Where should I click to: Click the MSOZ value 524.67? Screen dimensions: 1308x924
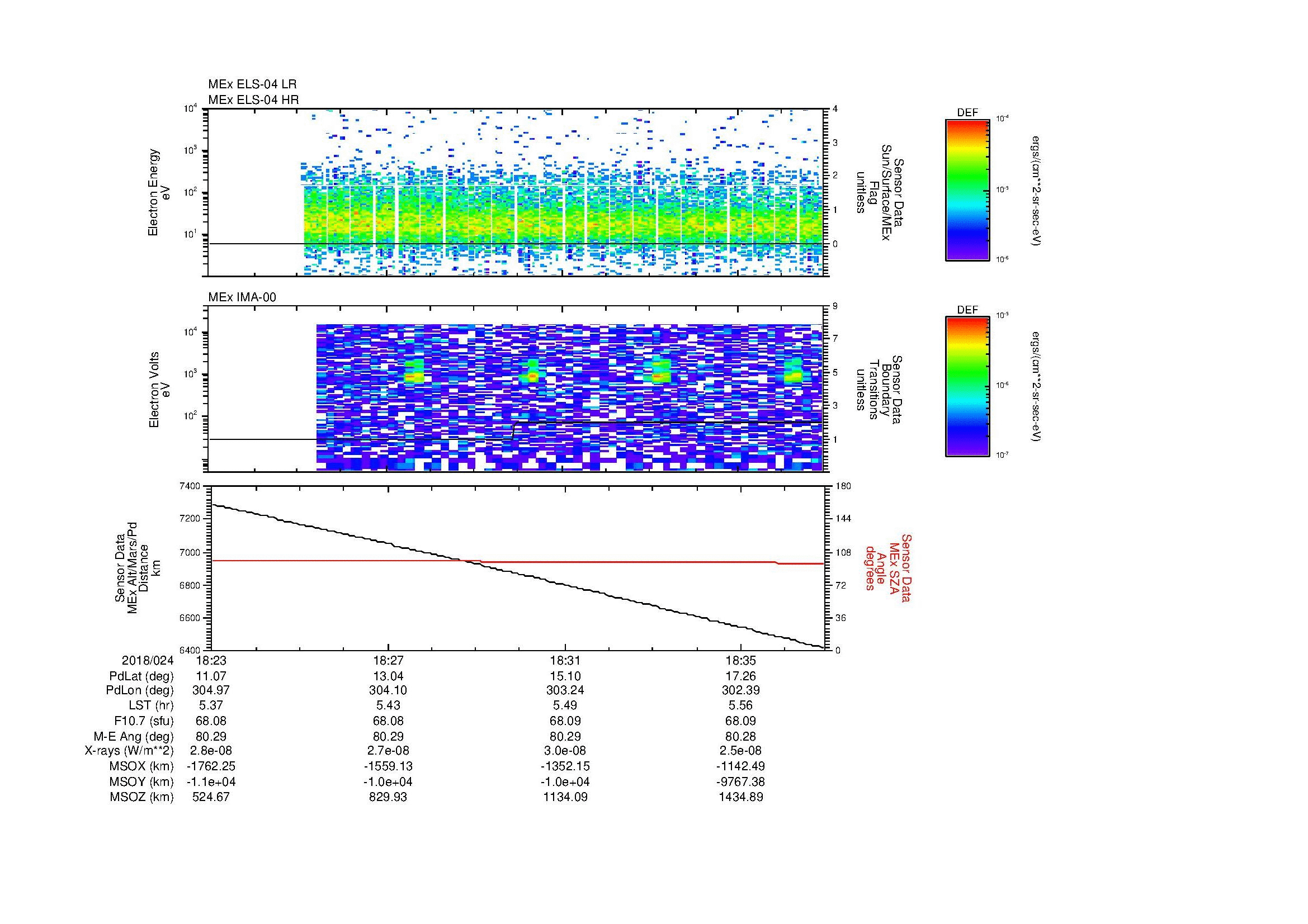tap(211, 797)
